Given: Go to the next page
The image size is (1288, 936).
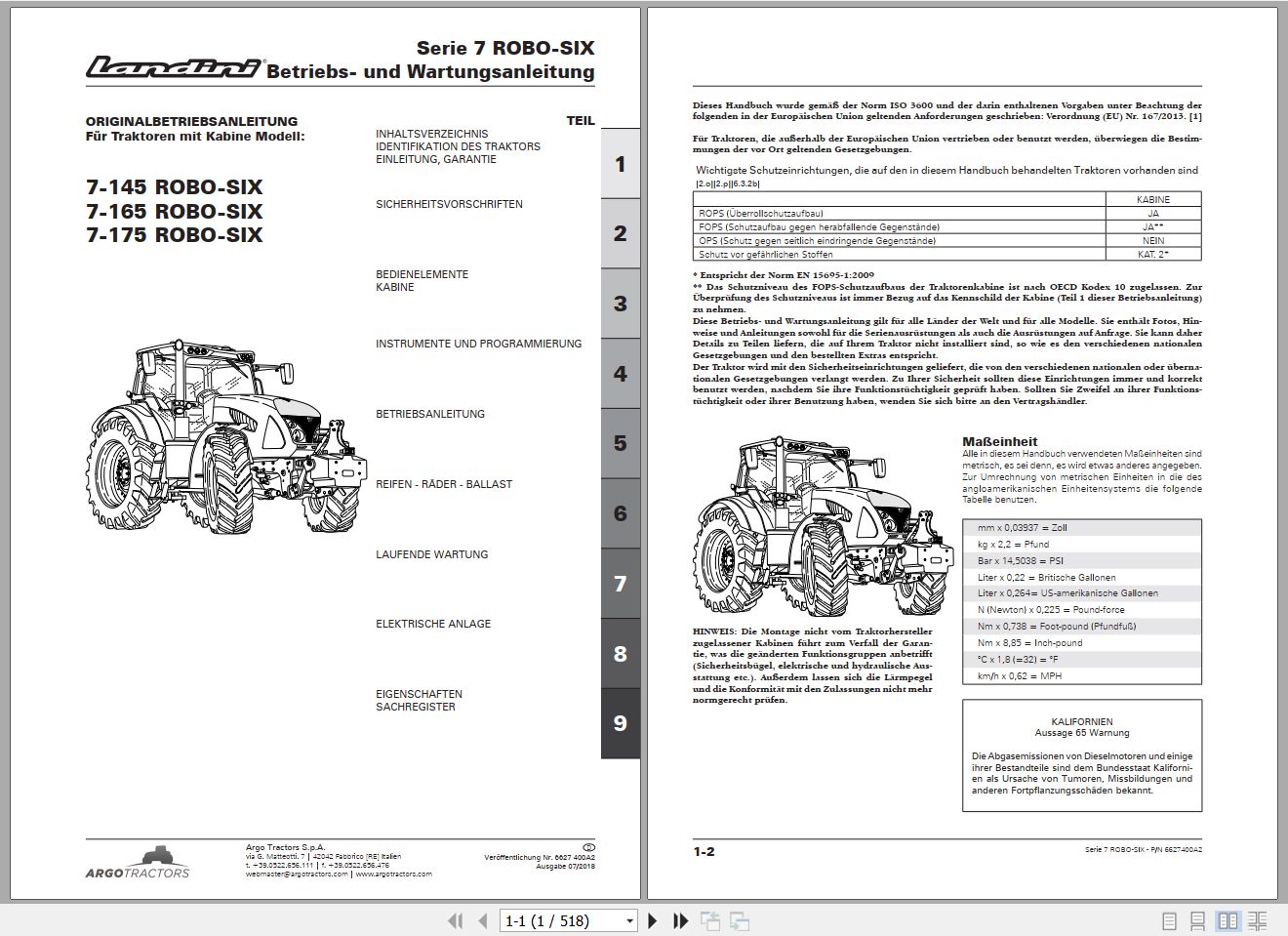Looking at the screenshot, I should click(x=654, y=920).
